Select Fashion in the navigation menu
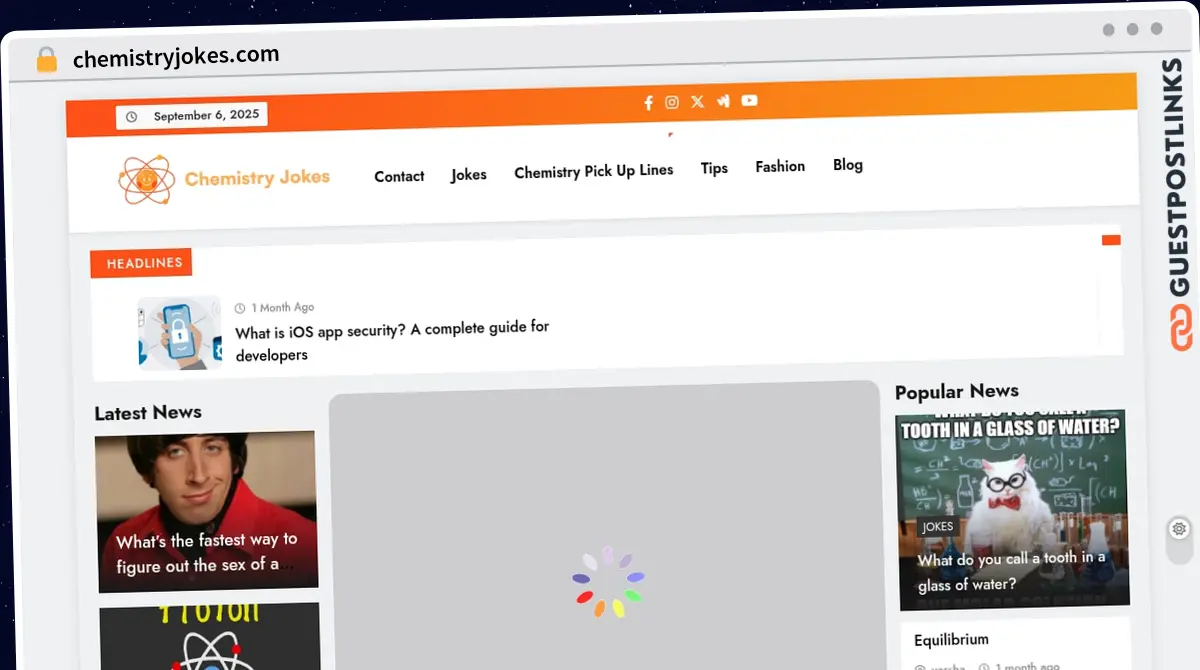This screenshot has width=1200, height=670. [780, 166]
